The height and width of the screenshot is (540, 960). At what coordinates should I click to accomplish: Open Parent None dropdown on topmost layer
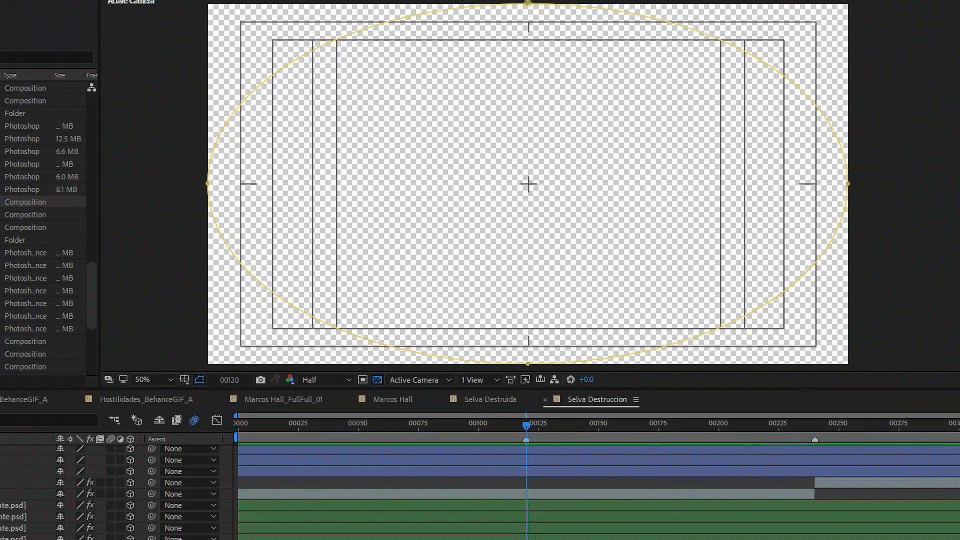(189, 449)
